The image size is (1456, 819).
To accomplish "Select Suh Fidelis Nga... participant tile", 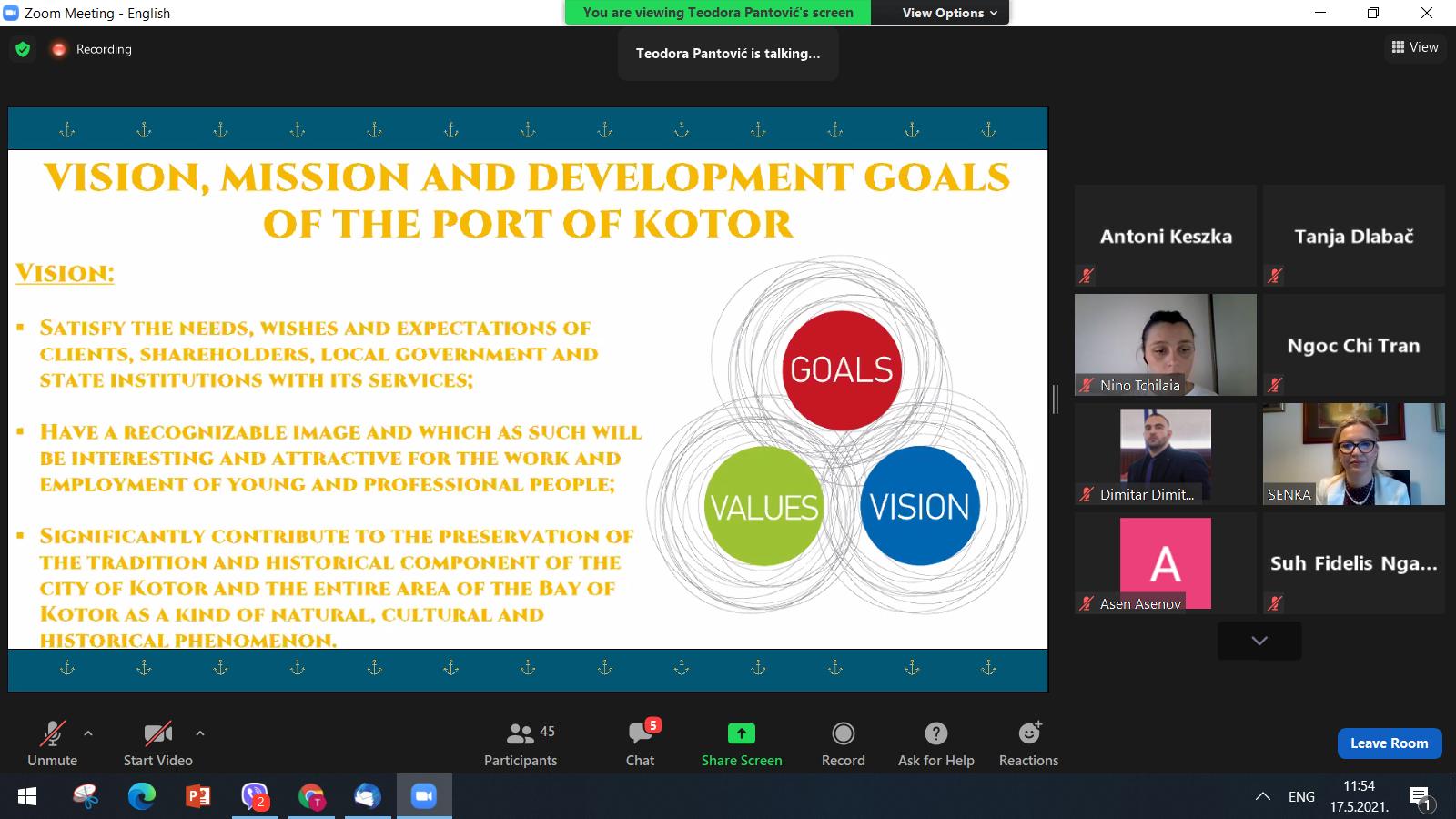I will point(1354,563).
